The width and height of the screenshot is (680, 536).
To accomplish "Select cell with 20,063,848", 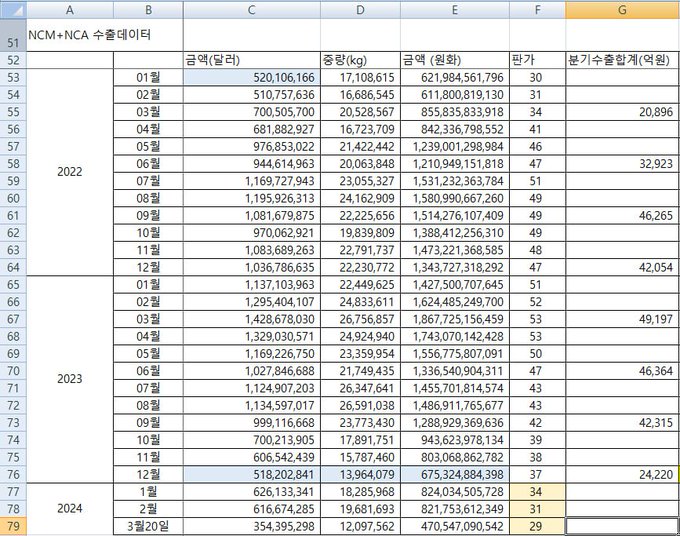I will coord(360,164).
